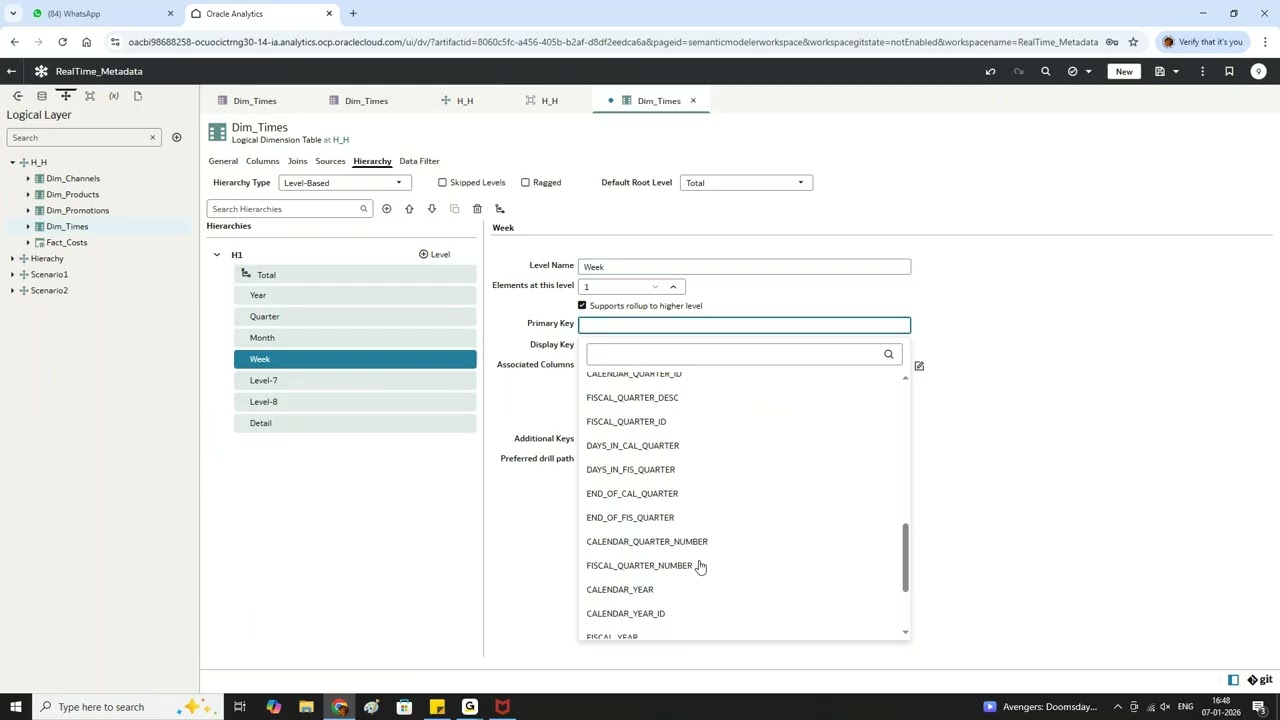Open the git status indicator
Viewport: 1280px width, 720px height.
click(1259, 680)
